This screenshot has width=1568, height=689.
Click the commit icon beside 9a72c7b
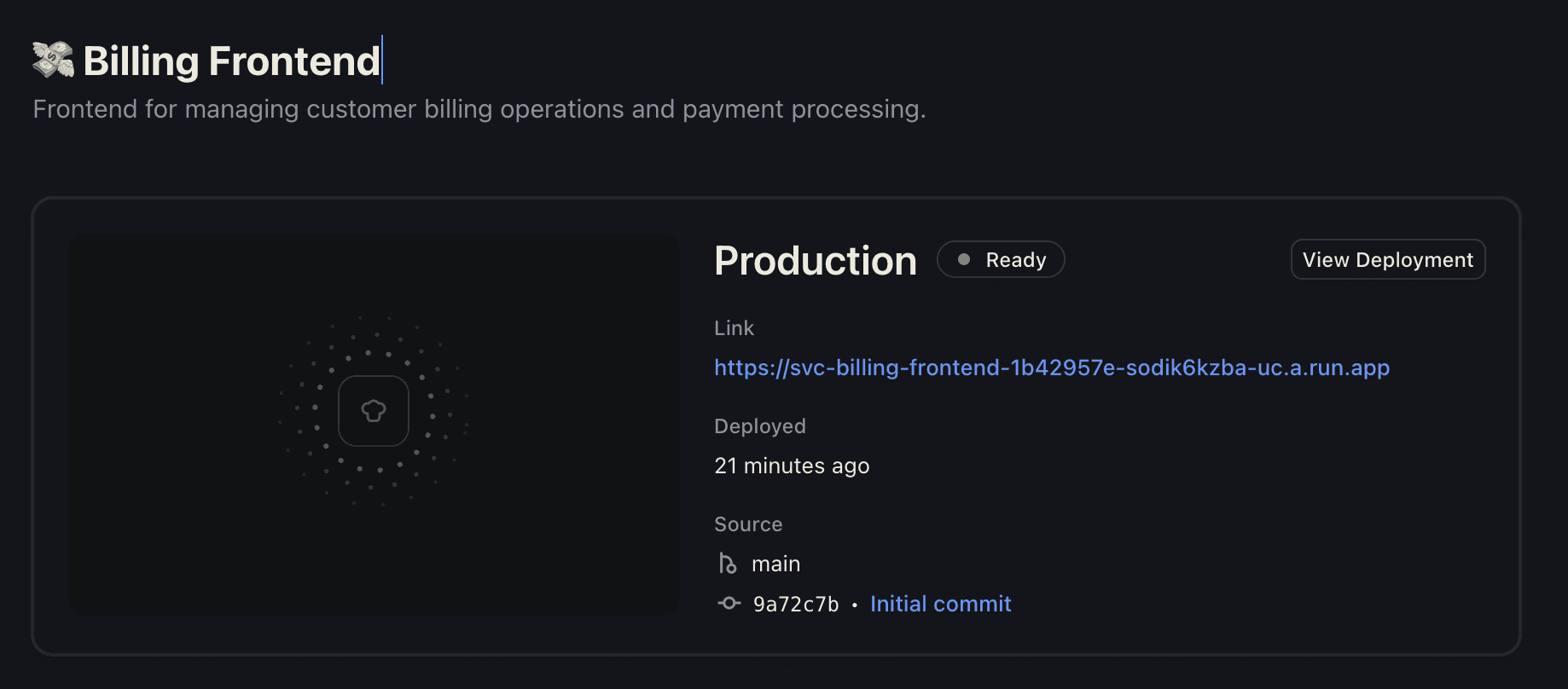(x=729, y=603)
